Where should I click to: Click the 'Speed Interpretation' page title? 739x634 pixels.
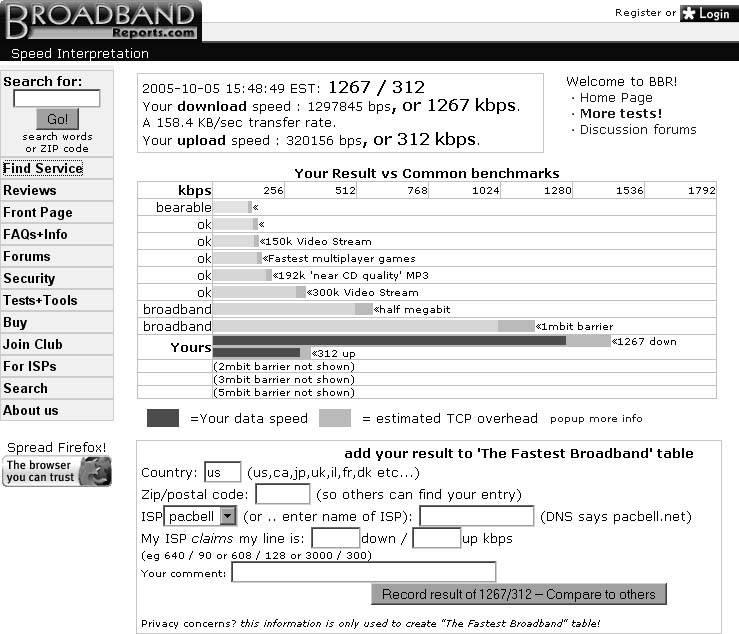80,53
